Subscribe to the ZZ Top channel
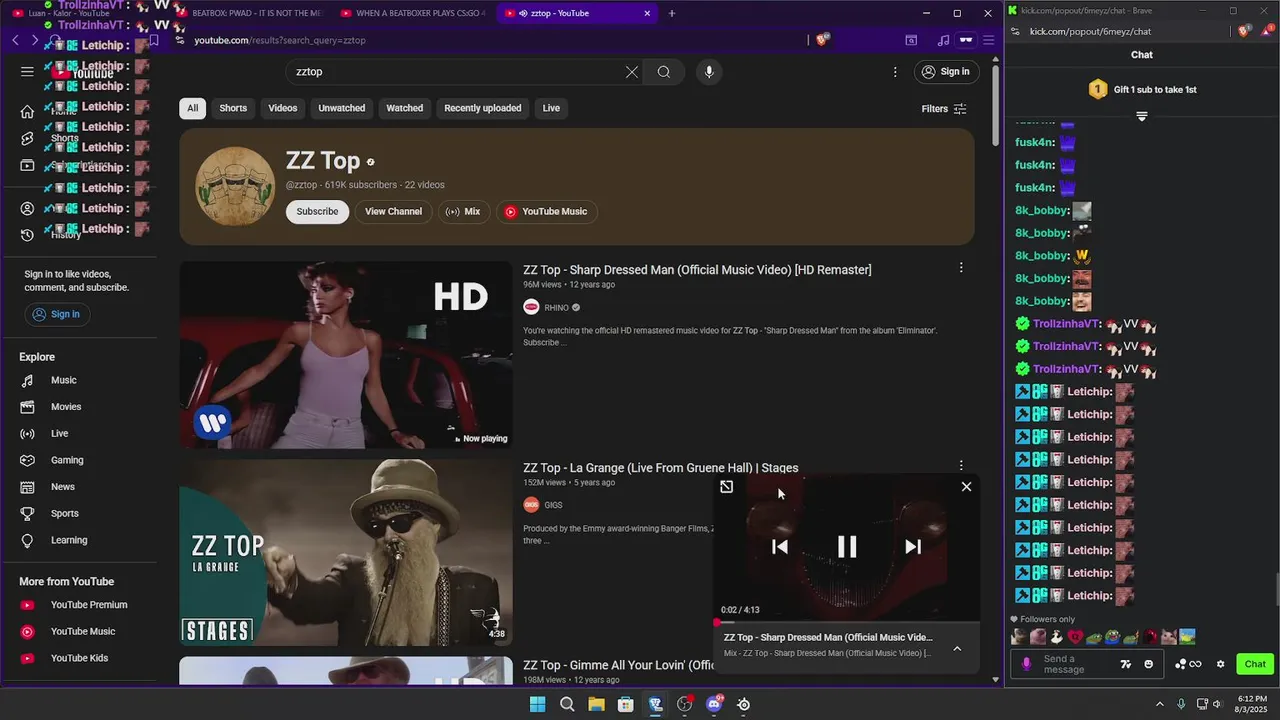Image resolution: width=1280 pixels, height=720 pixels. coord(317,211)
